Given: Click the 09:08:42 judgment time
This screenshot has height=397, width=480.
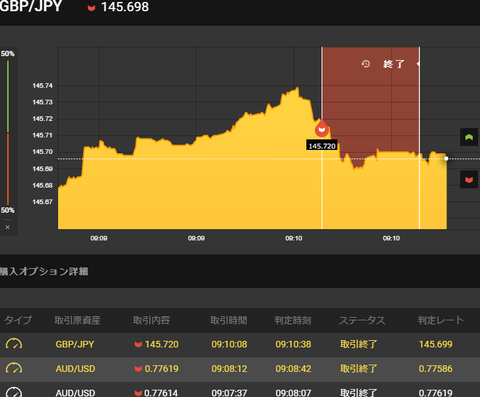Looking at the screenshot, I should tap(293, 369).
